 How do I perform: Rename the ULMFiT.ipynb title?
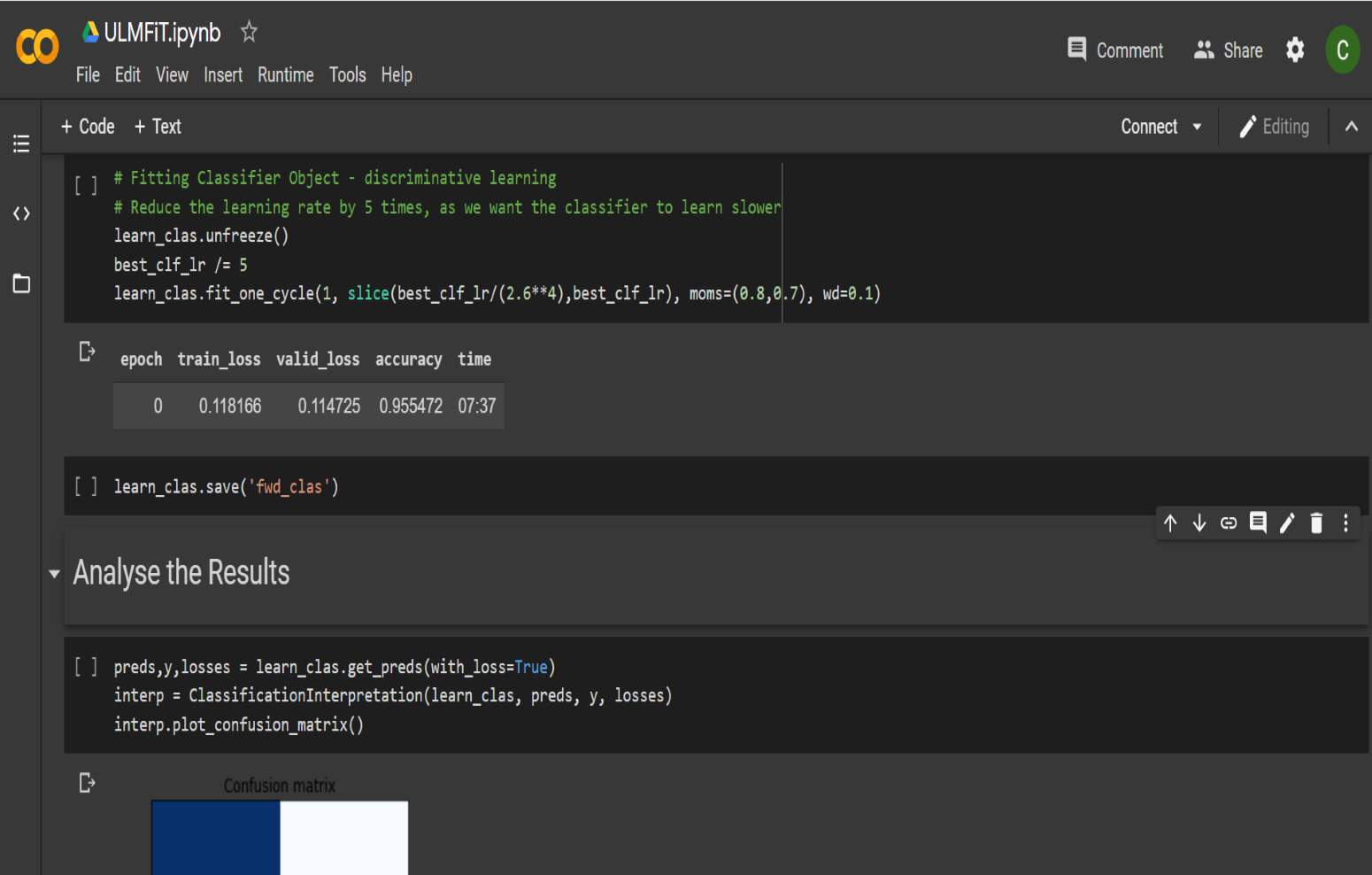click(x=162, y=33)
